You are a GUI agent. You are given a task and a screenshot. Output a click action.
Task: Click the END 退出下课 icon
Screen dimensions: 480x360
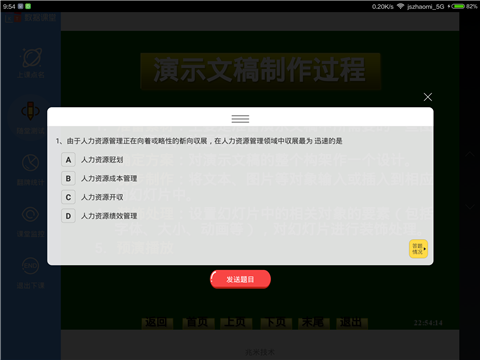coord(30,266)
